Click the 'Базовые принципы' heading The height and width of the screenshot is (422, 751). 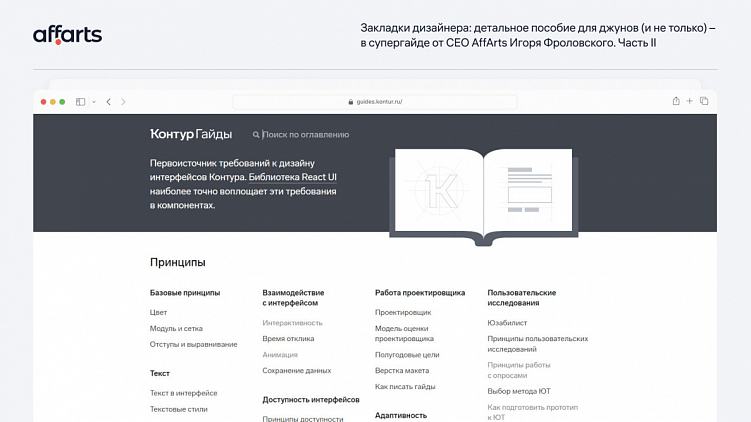(185, 293)
